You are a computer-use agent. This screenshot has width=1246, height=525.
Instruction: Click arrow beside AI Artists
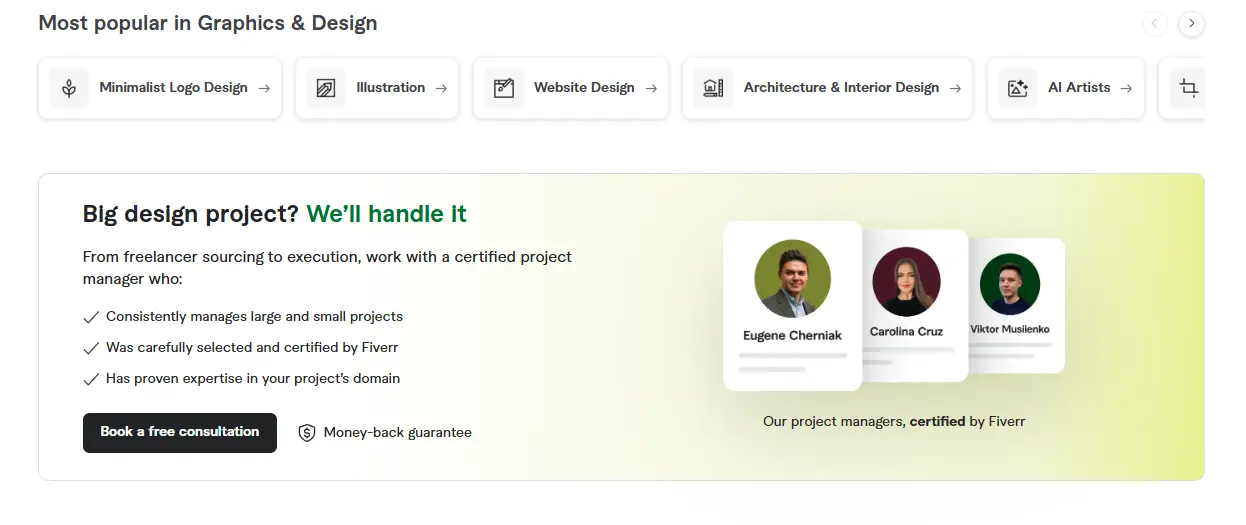point(1126,88)
